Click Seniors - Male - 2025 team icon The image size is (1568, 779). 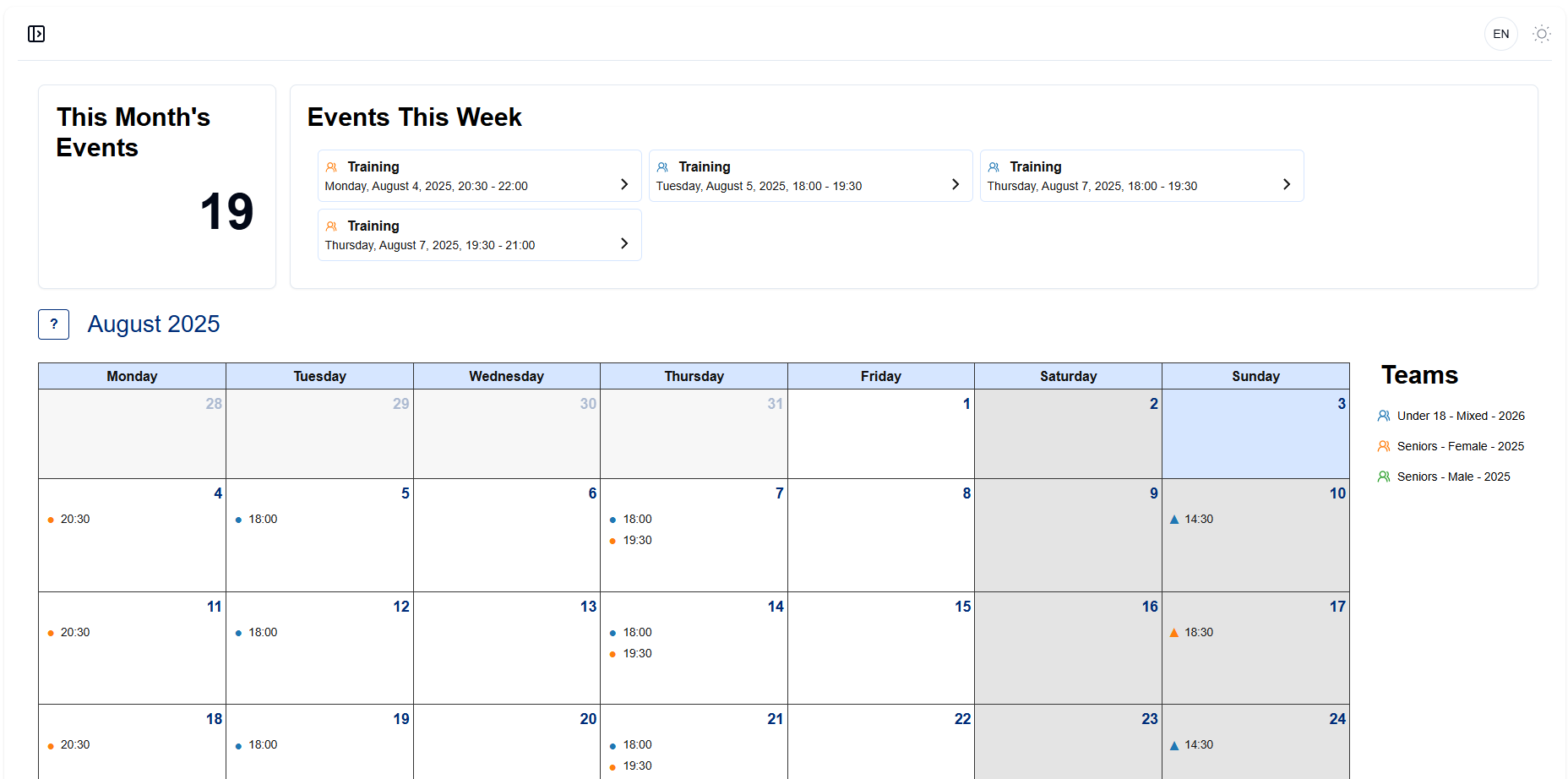[x=1384, y=477]
